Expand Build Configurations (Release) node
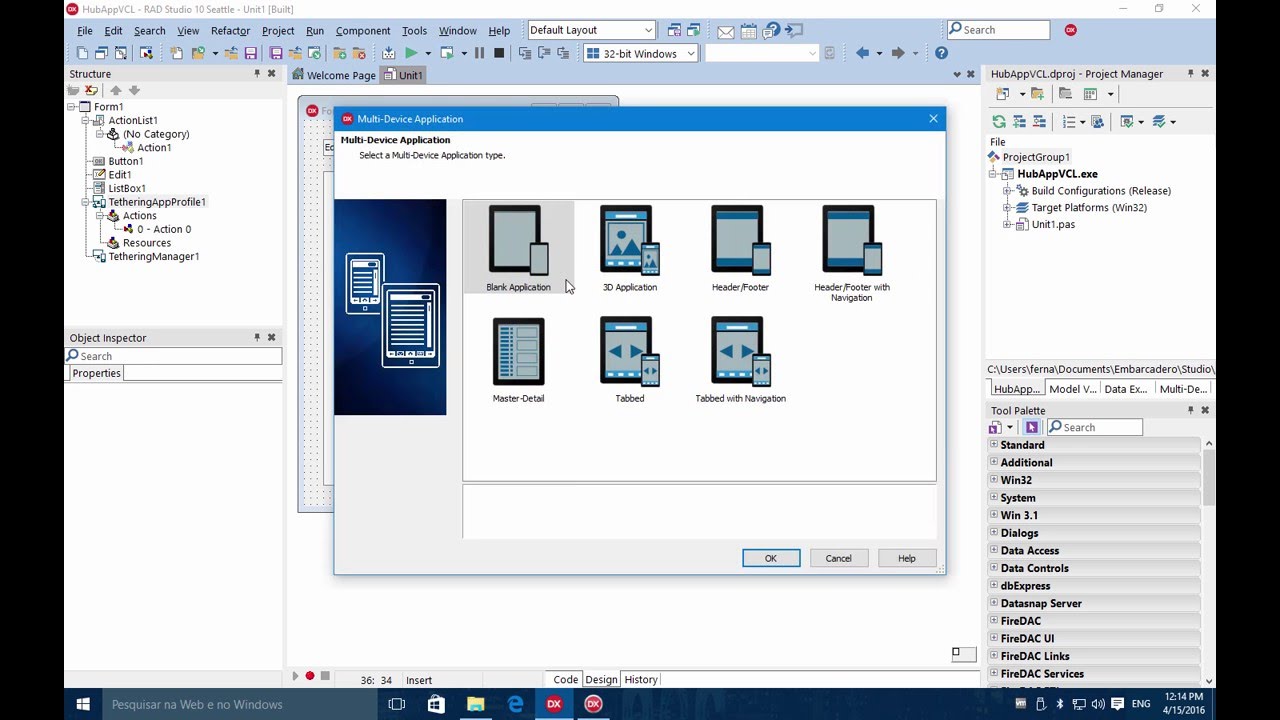The height and width of the screenshot is (720, 1280). (1008, 191)
